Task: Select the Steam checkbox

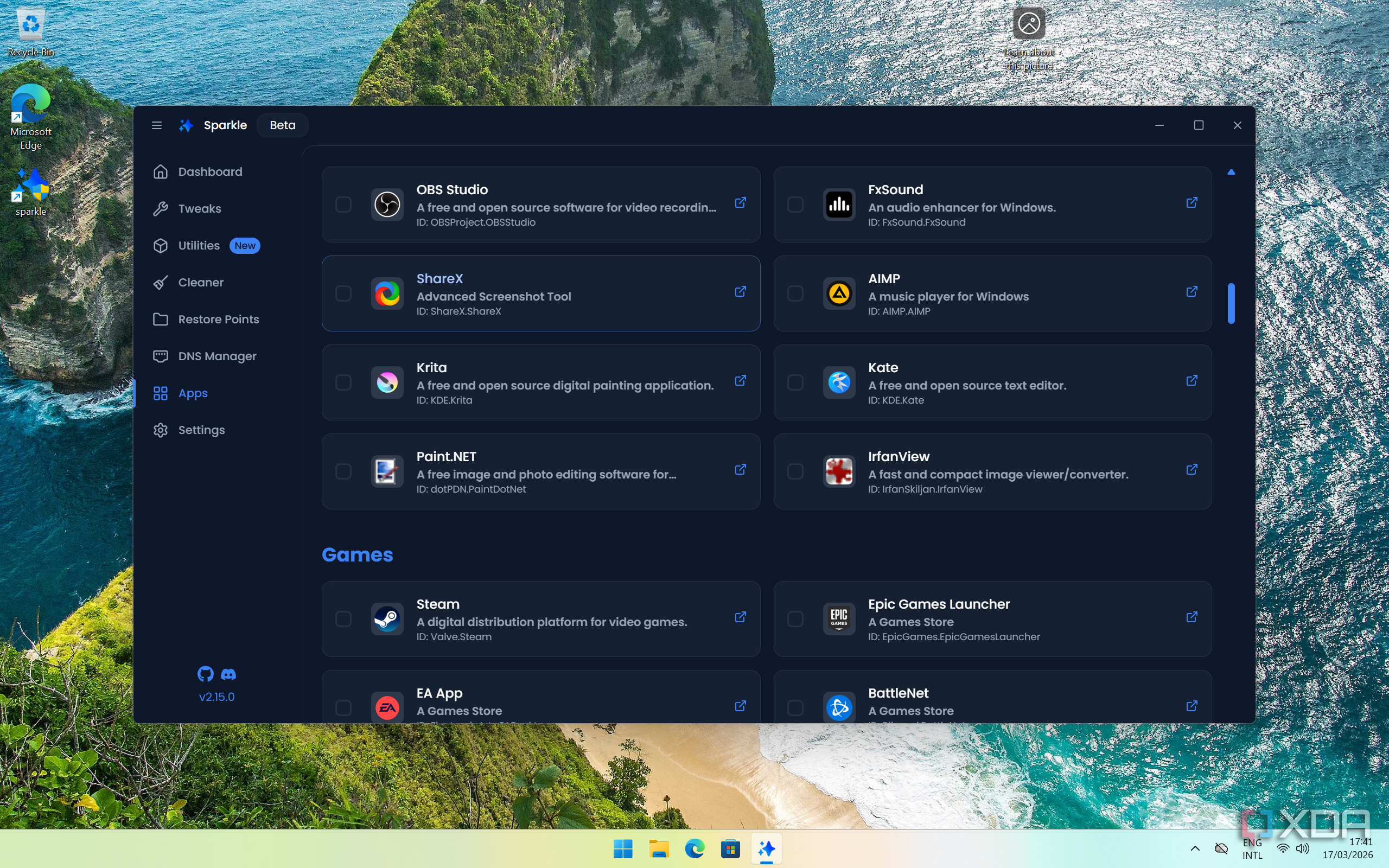Action: (343, 619)
